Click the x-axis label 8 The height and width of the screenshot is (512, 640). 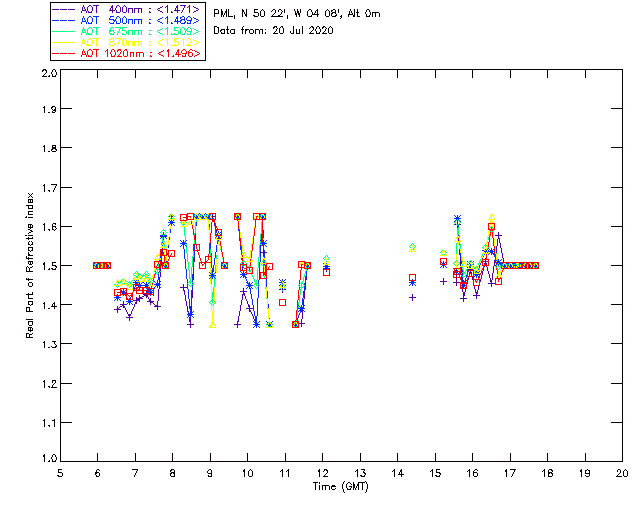pos(173,473)
